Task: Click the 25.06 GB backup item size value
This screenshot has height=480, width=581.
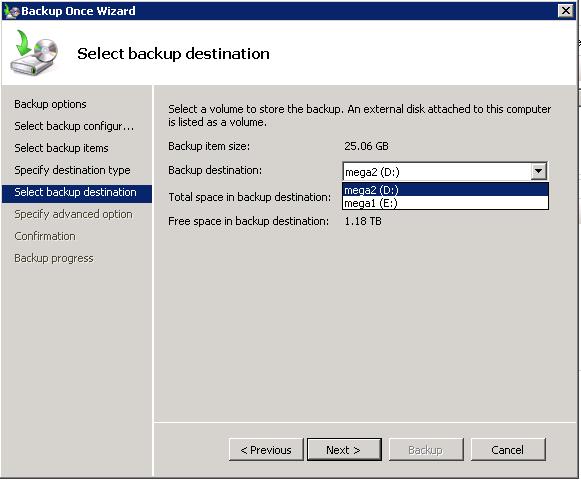Action: pyautogui.click(x=366, y=146)
